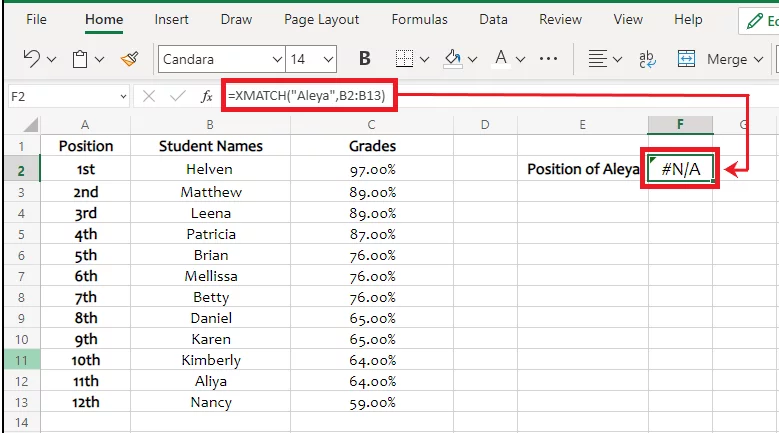
Task: Select column A header
Action: [x=85, y=125]
